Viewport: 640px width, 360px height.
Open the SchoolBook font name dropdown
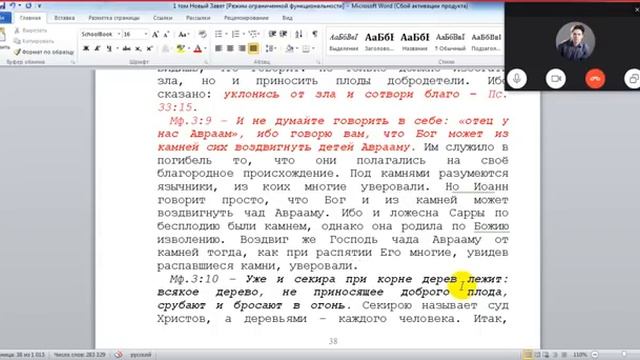[x=119, y=34]
